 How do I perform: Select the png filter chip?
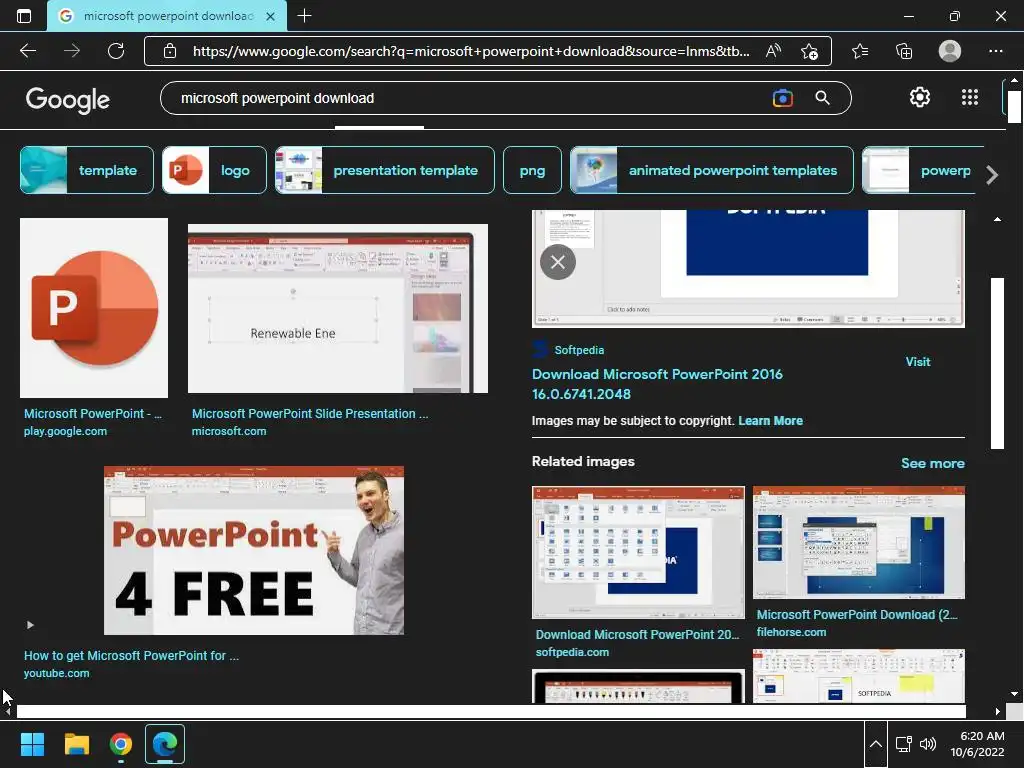(532, 170)
